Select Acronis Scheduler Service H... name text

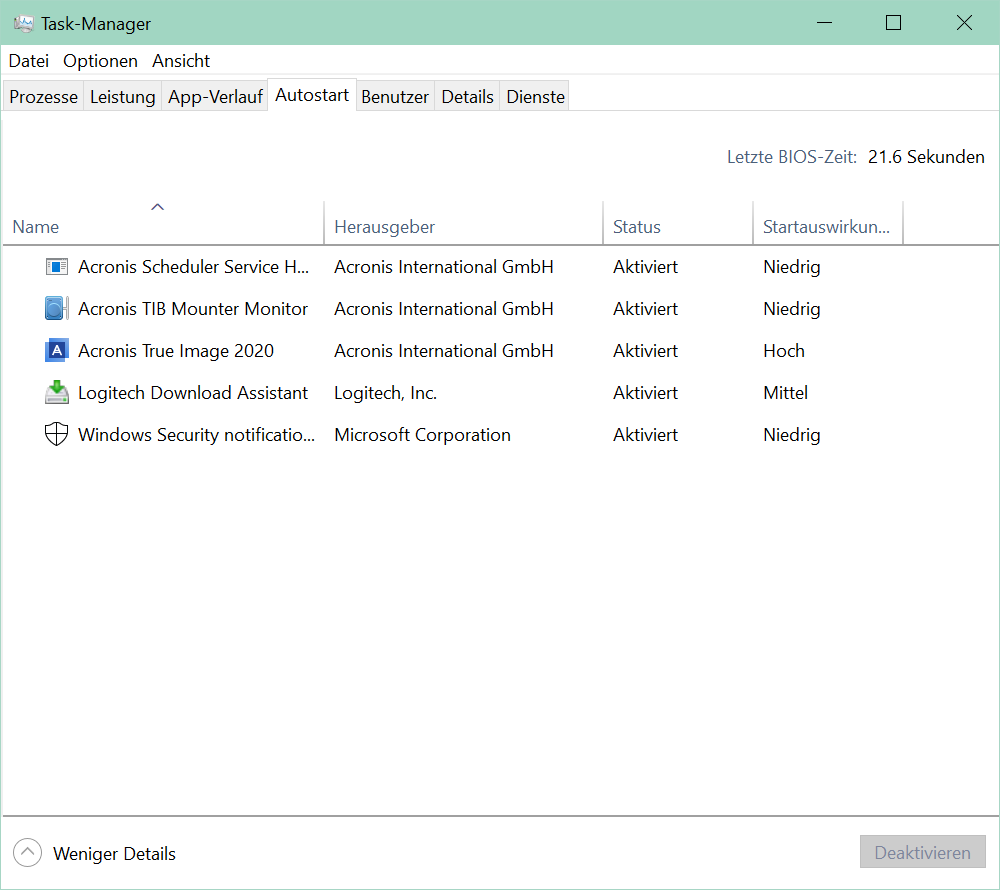[x=193, y=266]
